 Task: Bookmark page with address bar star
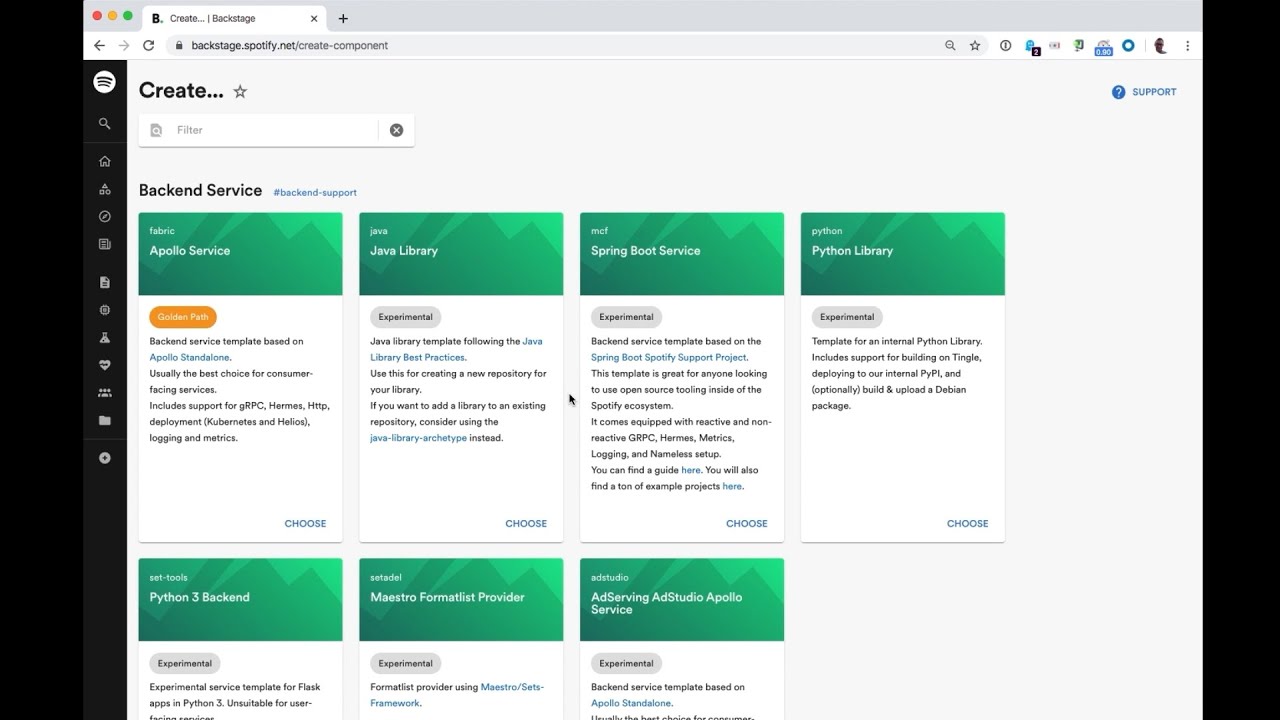point(975,45)
